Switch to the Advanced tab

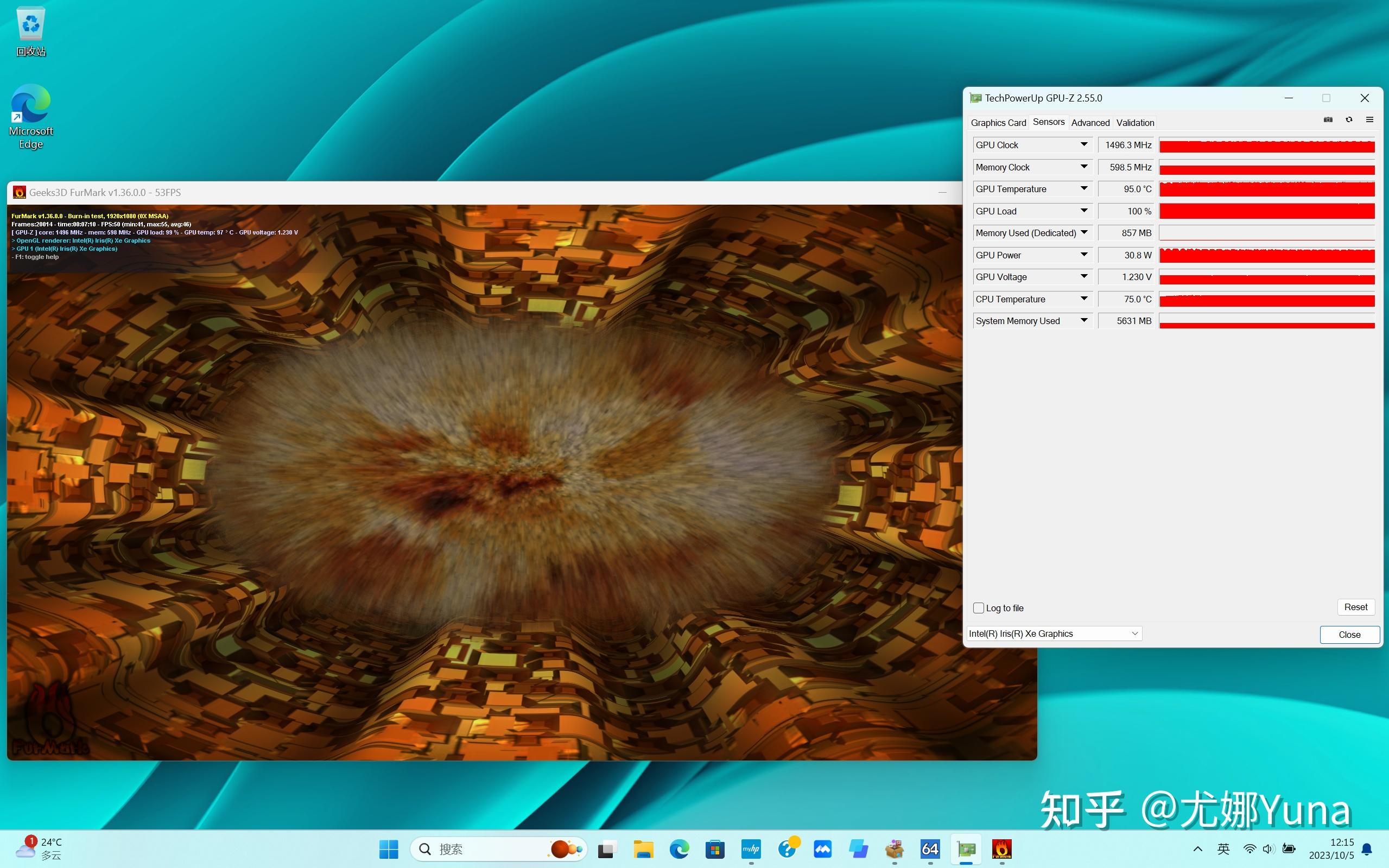coord(1090,123)
